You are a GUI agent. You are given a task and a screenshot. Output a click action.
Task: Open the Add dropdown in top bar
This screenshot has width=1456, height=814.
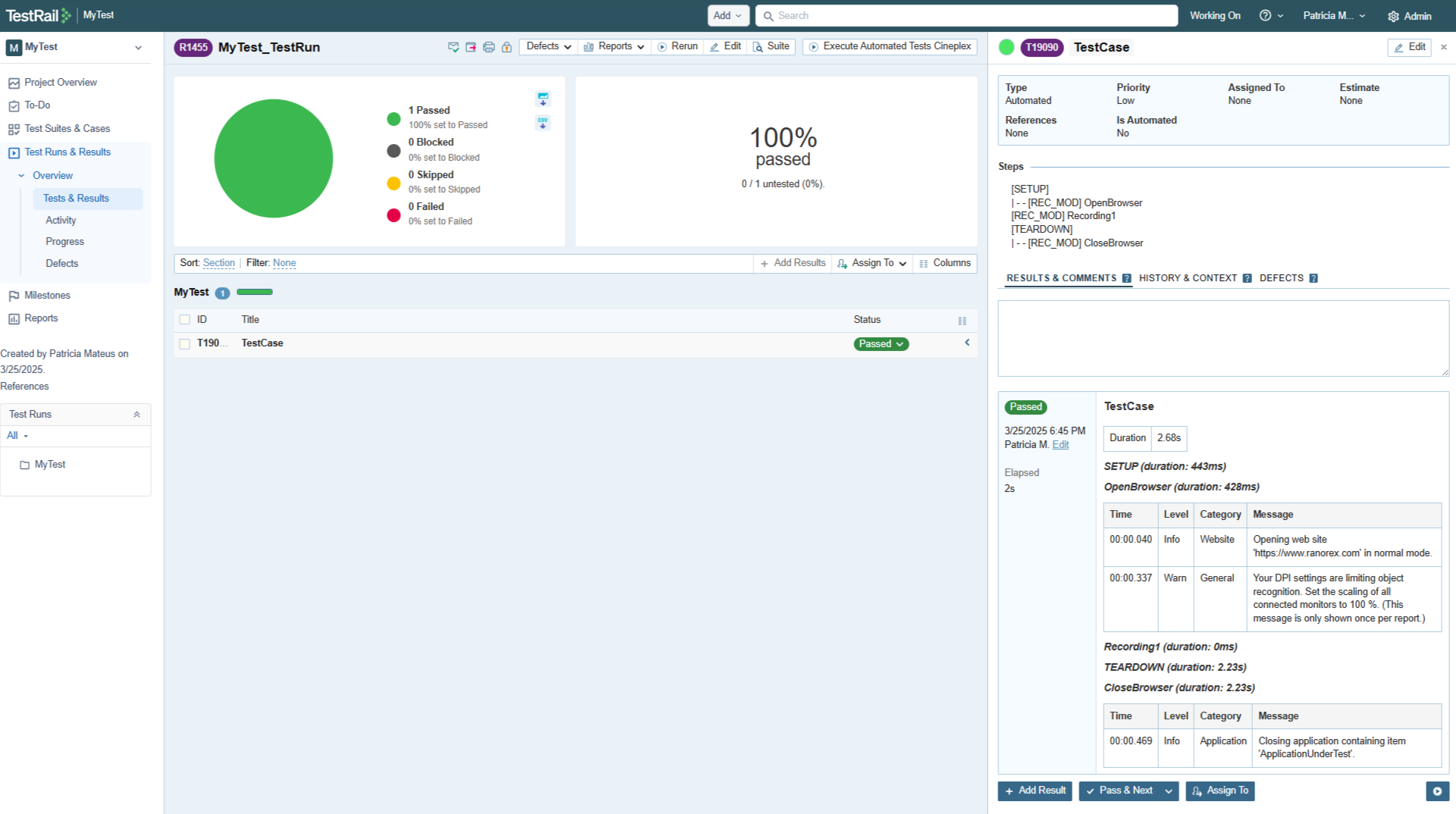point(728,16)
